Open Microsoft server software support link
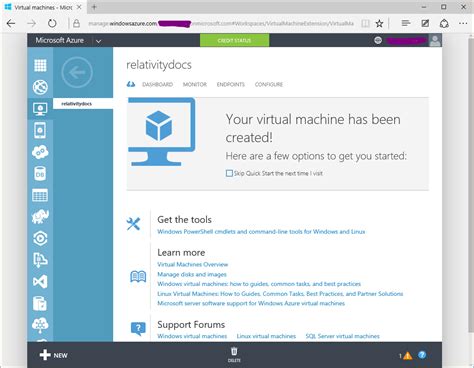Viewport: 474px width, 368px height. click(x=251, y=303)
